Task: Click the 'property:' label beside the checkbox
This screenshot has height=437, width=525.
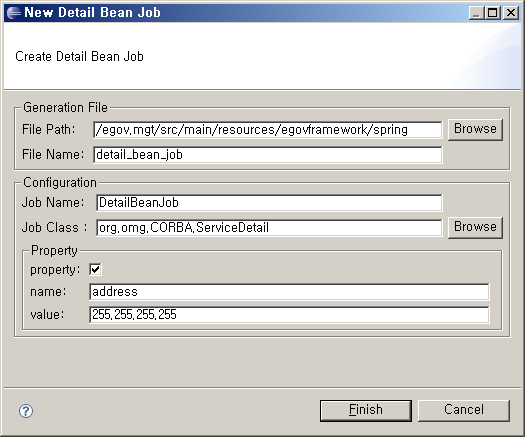Action: coord(55,270)
